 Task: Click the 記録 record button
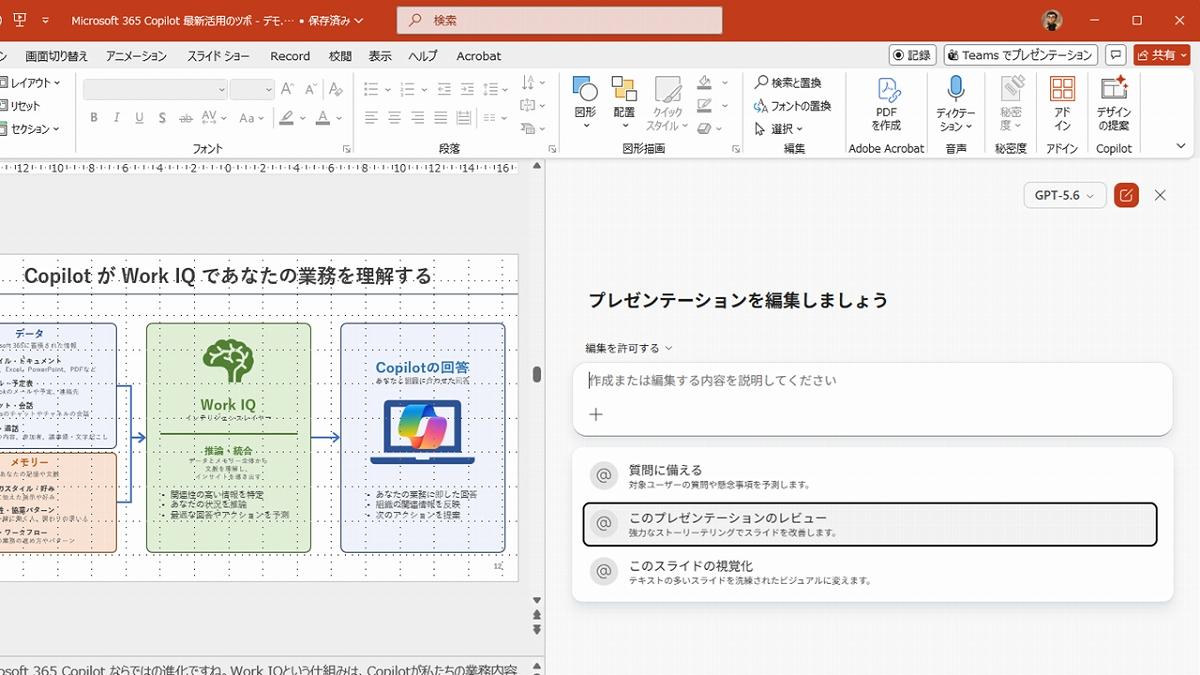coord(912,55)
